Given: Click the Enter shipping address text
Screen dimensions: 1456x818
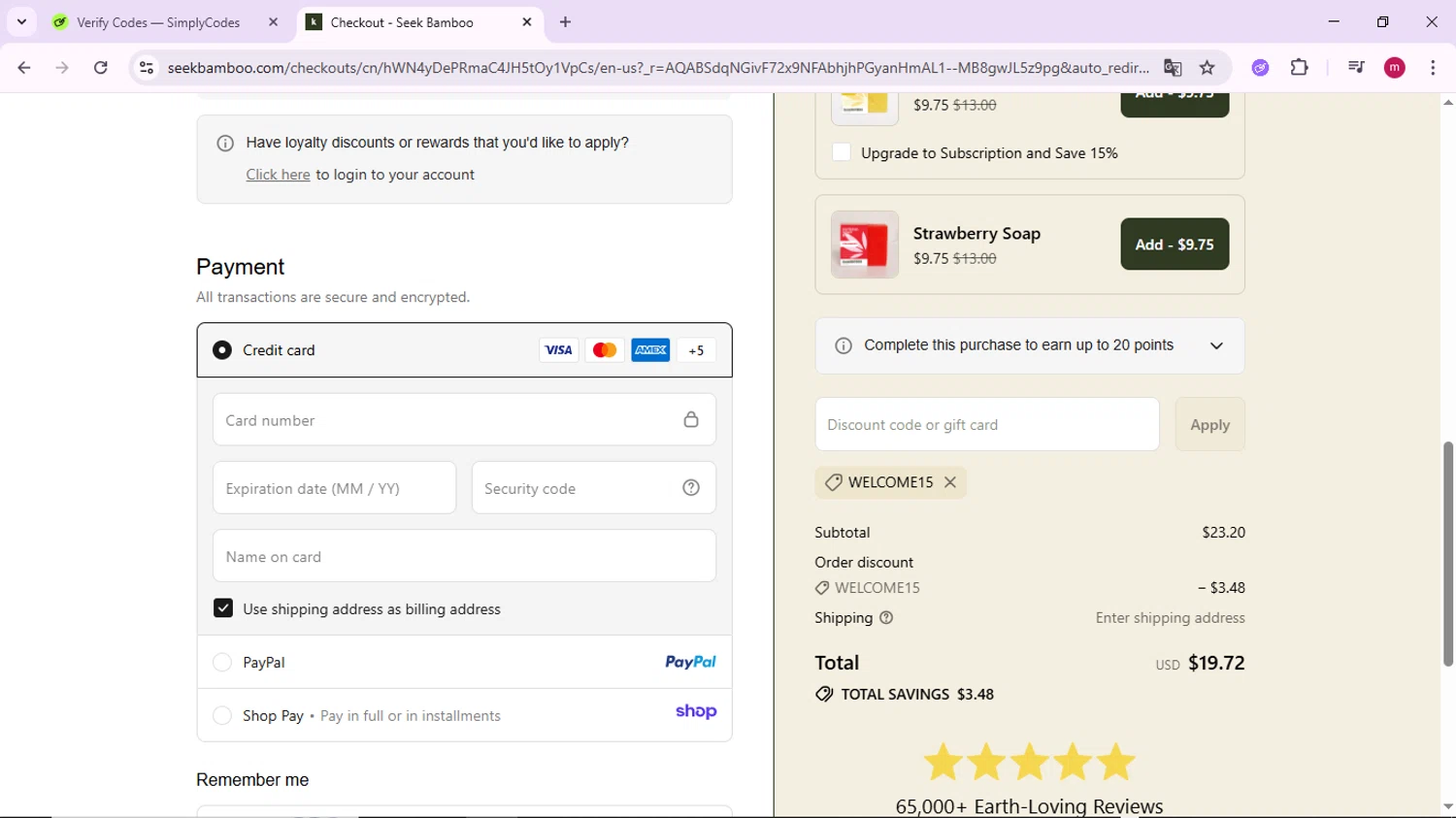Looking at the screenshot, I should [1170, 617].
